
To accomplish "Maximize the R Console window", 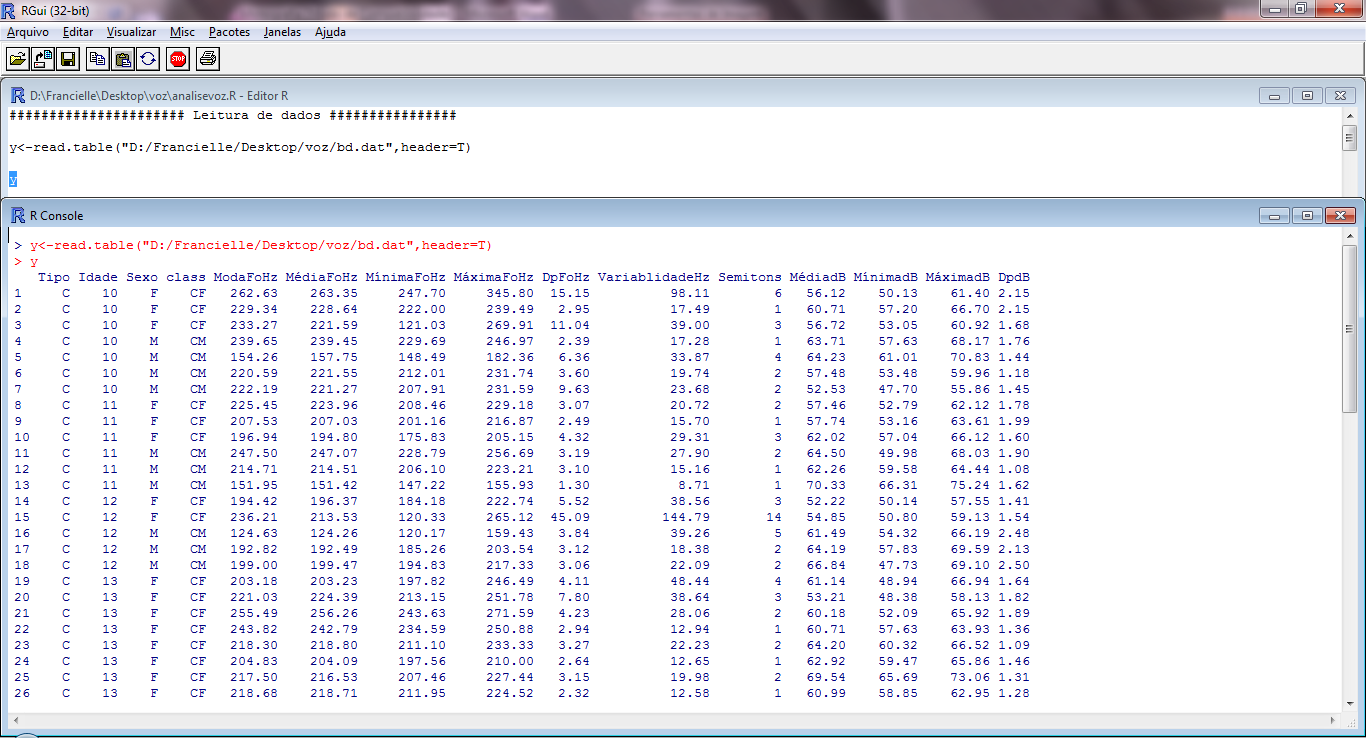I will (1307, 215).
